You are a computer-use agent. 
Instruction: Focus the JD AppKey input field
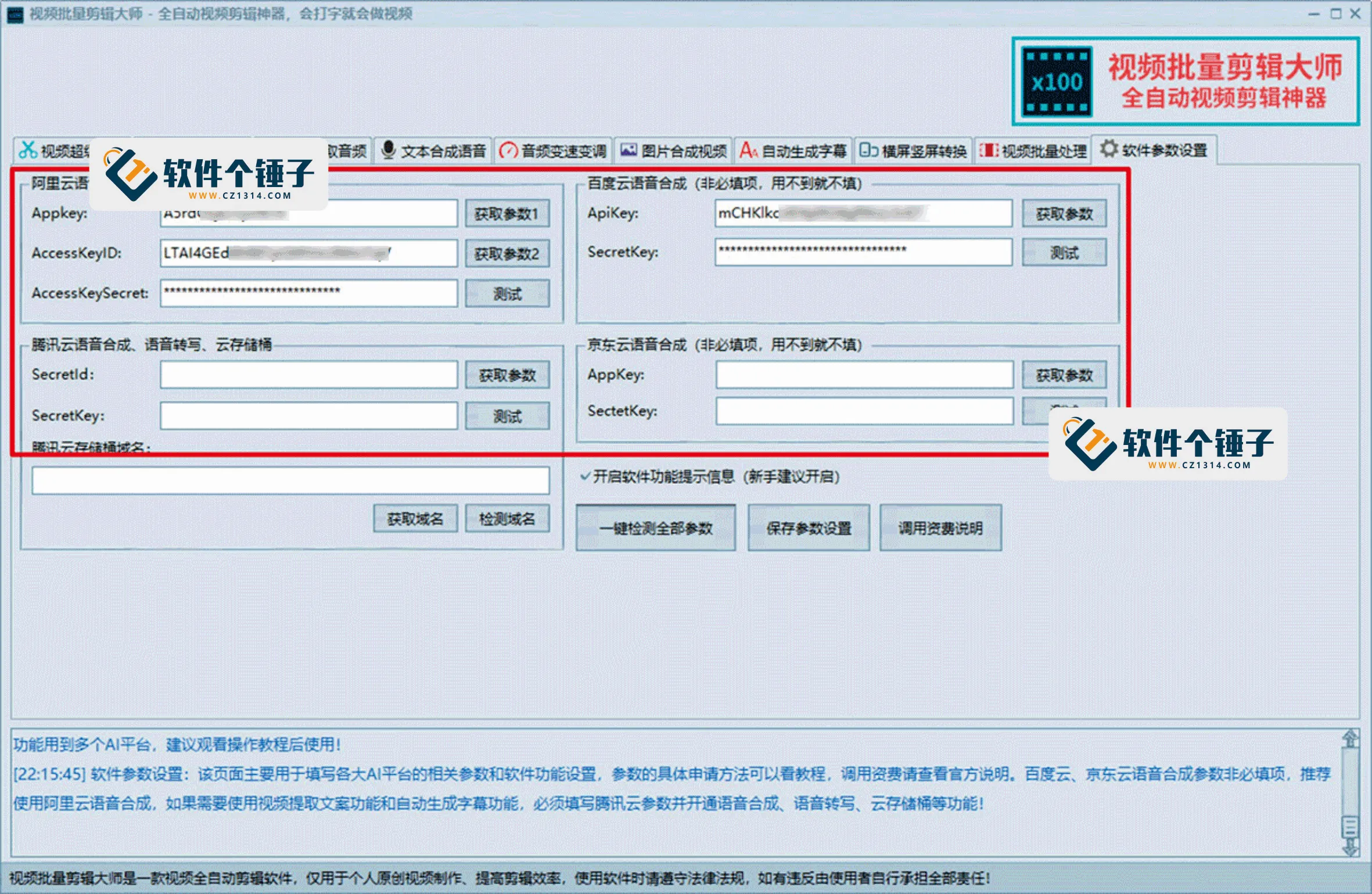[x=864, y=375]
